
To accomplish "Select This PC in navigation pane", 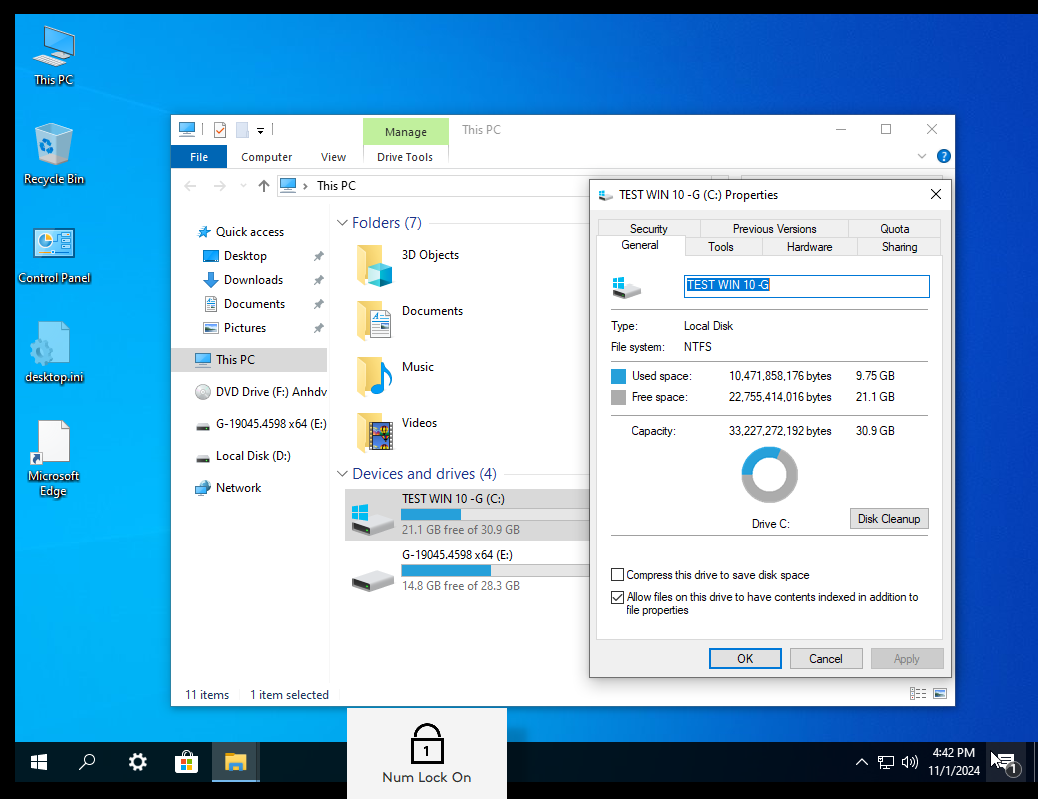I will click(x=250, y=359).
